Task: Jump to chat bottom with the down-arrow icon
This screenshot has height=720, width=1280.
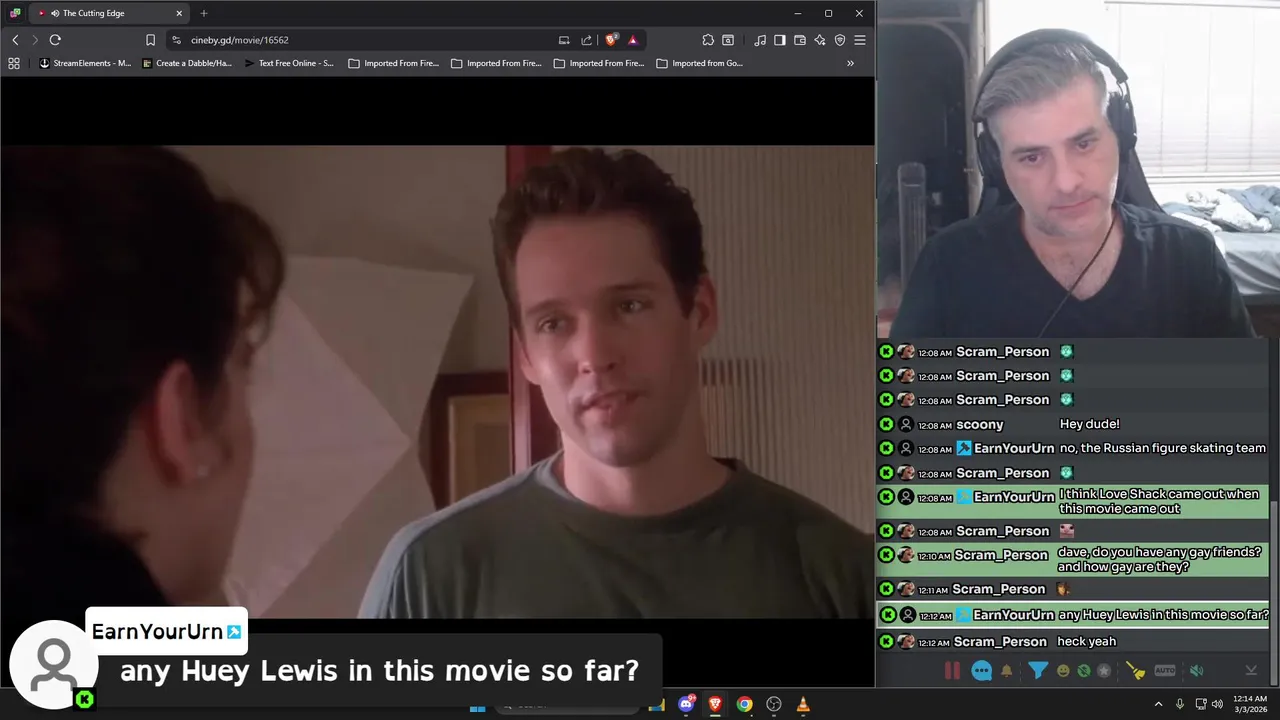Action: [1251, 671]
